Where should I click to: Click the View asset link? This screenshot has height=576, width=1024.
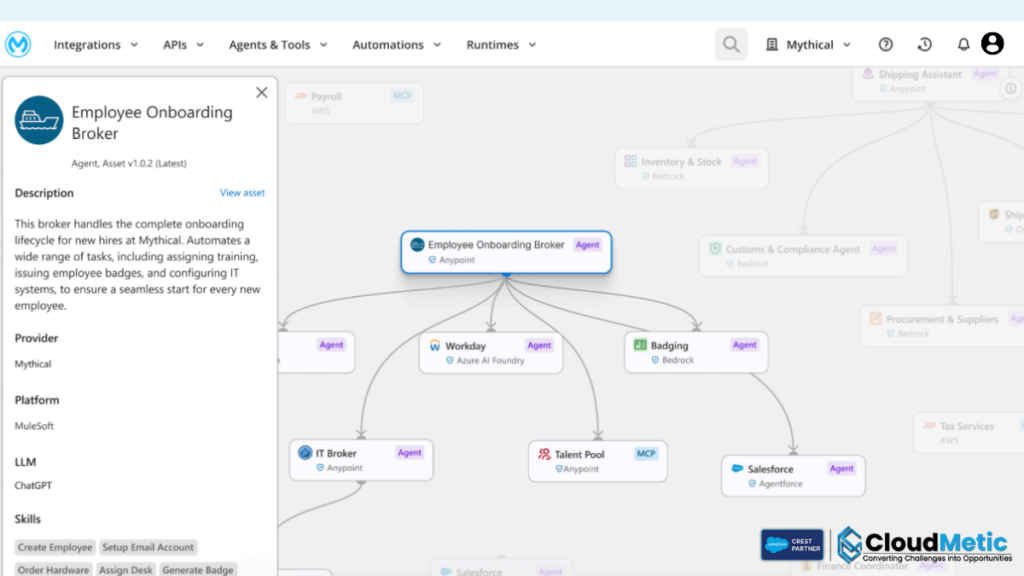point(242,193)
